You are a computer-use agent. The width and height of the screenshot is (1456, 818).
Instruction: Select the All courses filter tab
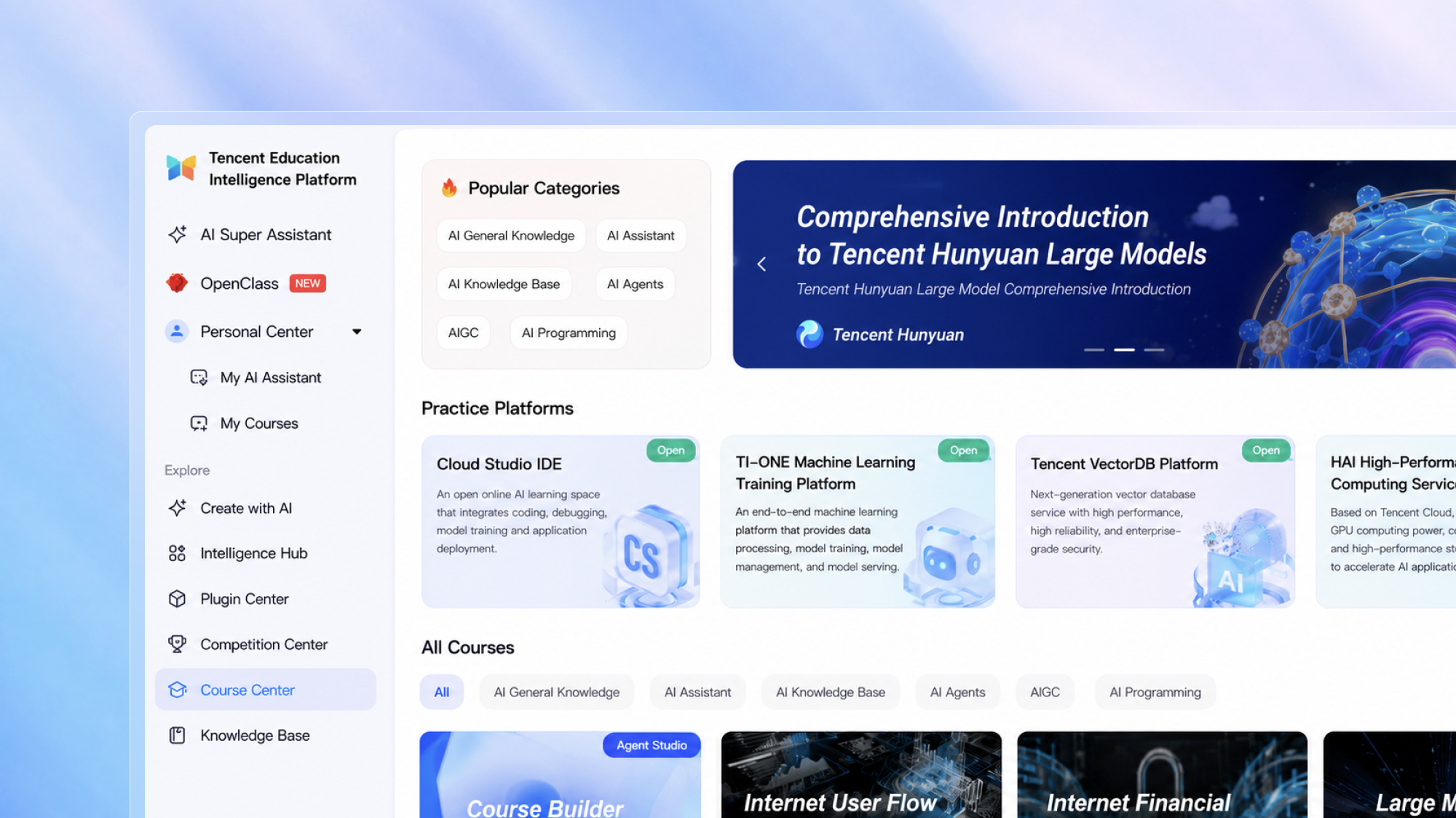click(441, 692)
